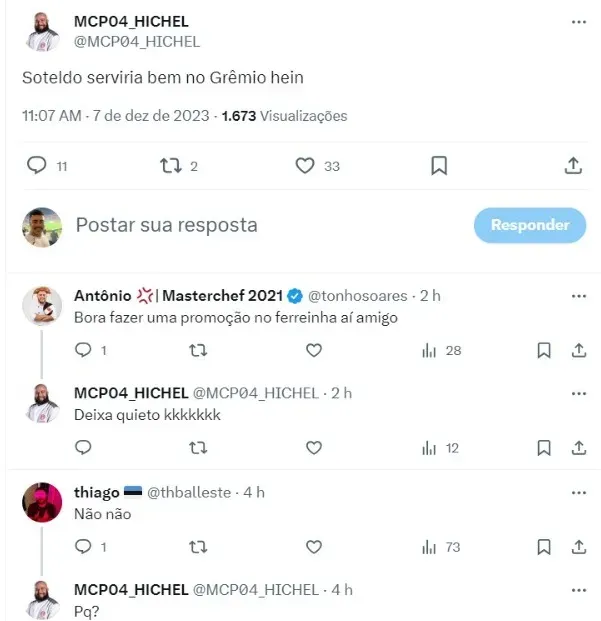
Task: Like the main Soteldo tweet
Action: pos(305,166)
